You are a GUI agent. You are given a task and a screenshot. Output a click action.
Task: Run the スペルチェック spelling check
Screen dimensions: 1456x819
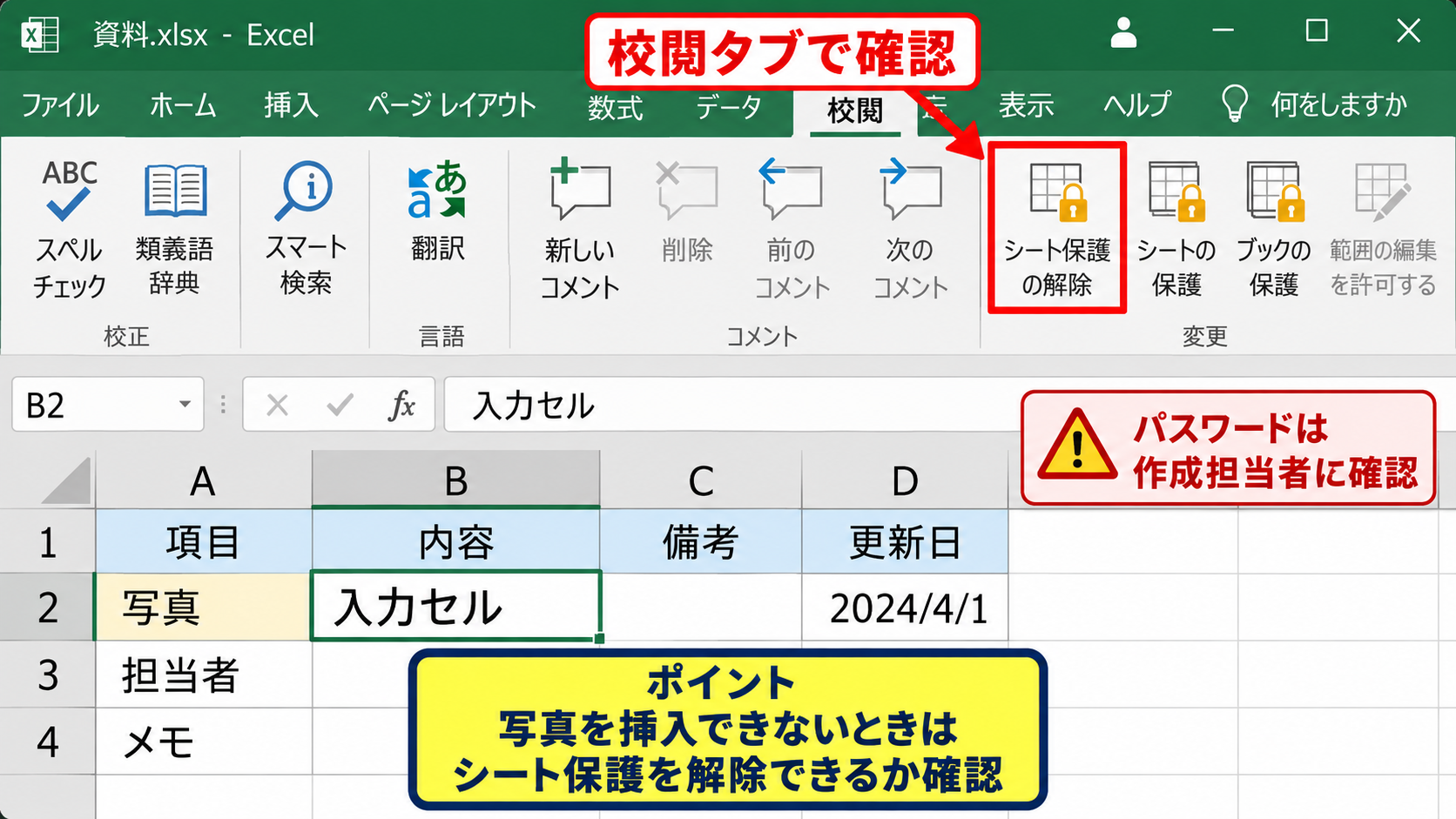tap(69, 230)
